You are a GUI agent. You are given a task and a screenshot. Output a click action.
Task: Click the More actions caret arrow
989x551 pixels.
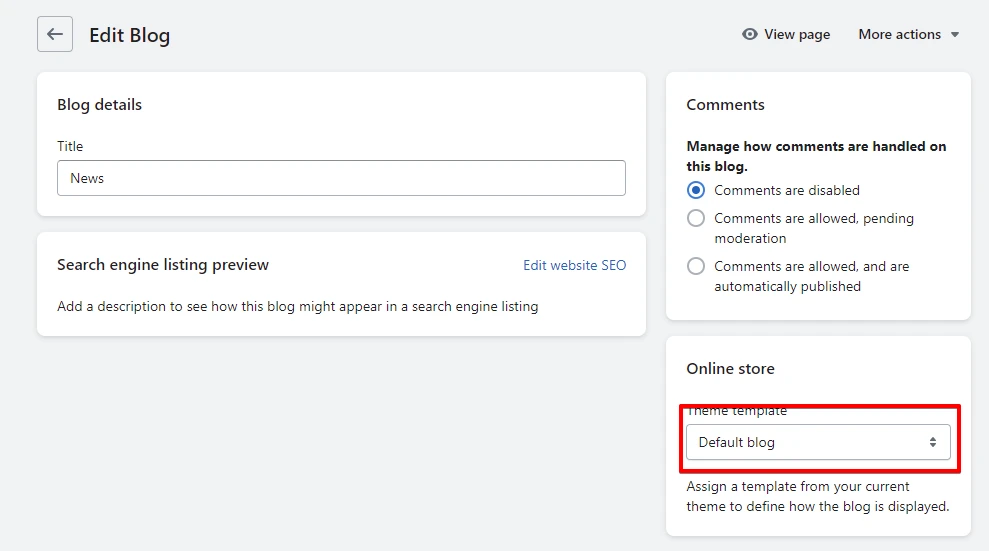coord(955,35)
